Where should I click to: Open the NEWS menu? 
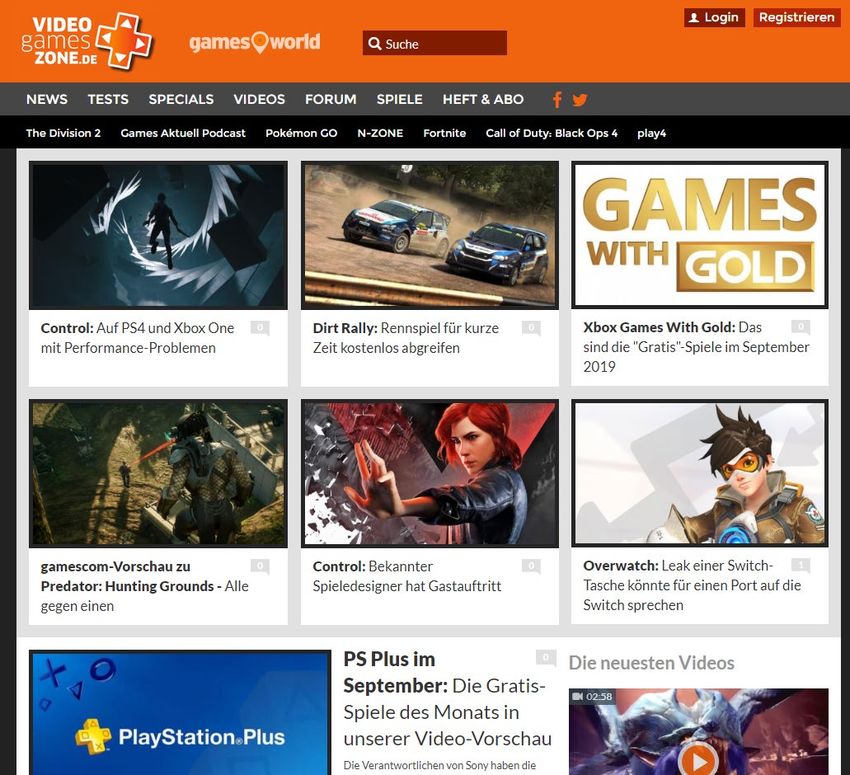click(x=47, y=99)
